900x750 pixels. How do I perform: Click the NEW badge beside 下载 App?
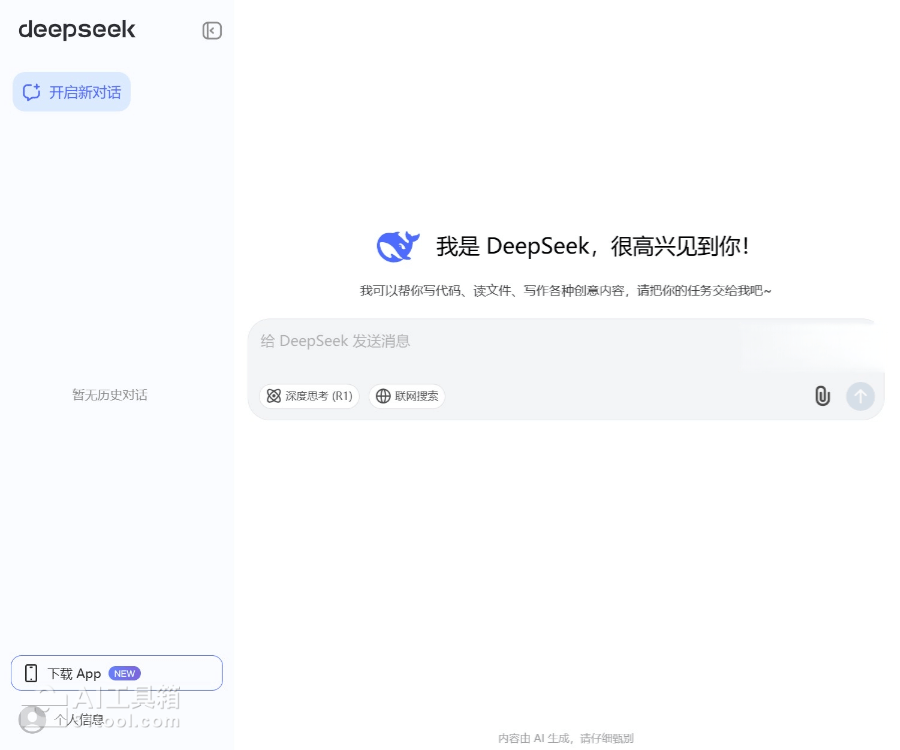[124, 673]
